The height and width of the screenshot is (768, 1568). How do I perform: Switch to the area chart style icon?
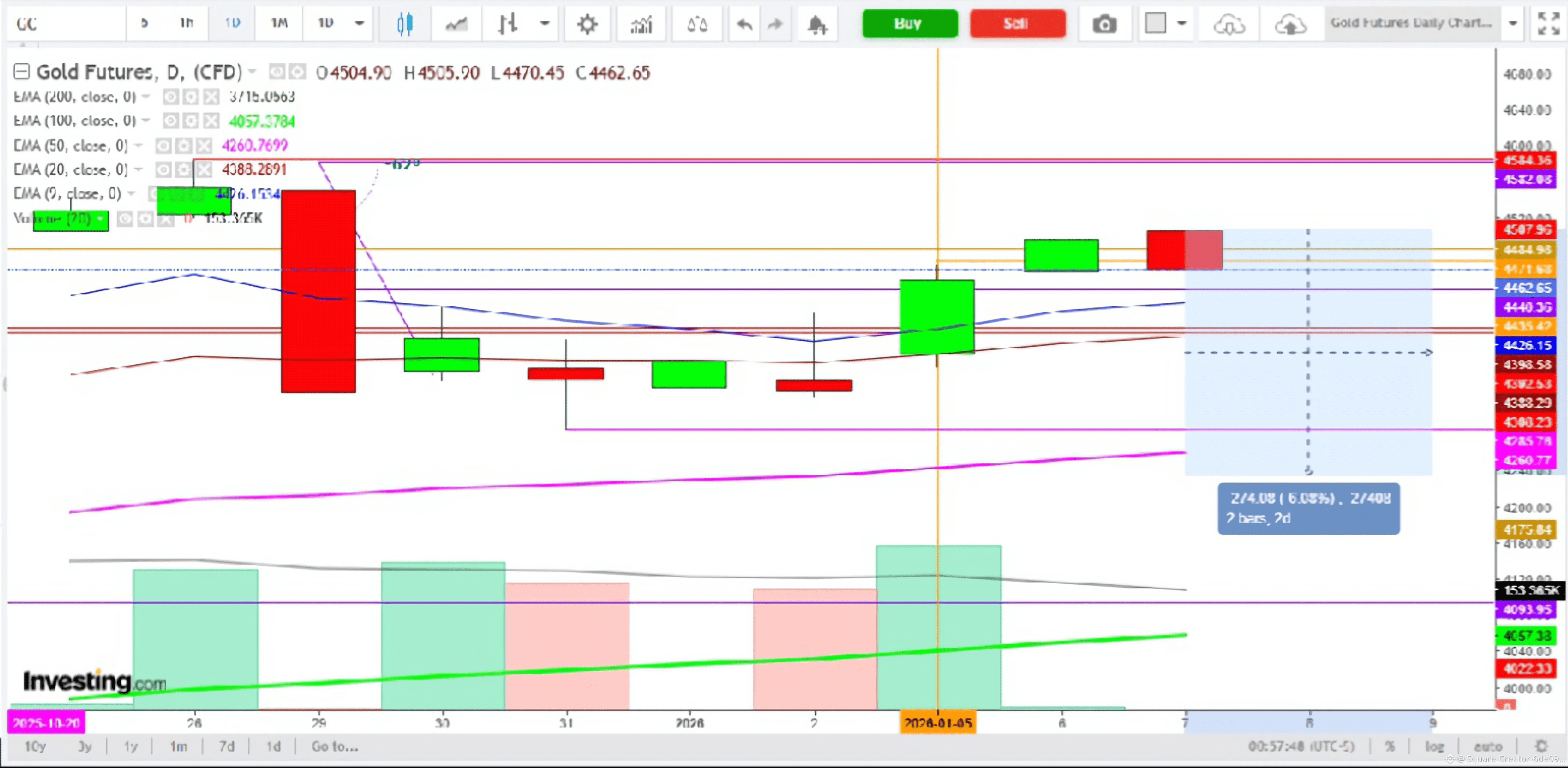tap(456, 24)
